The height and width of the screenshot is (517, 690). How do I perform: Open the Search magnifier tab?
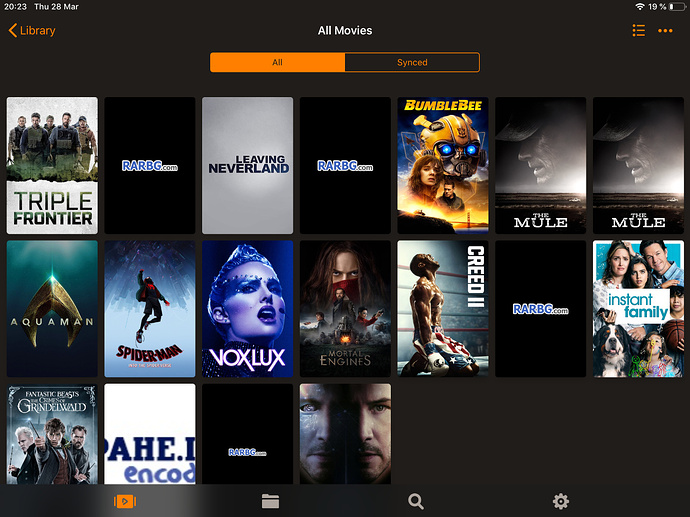[x=415, y=501]
